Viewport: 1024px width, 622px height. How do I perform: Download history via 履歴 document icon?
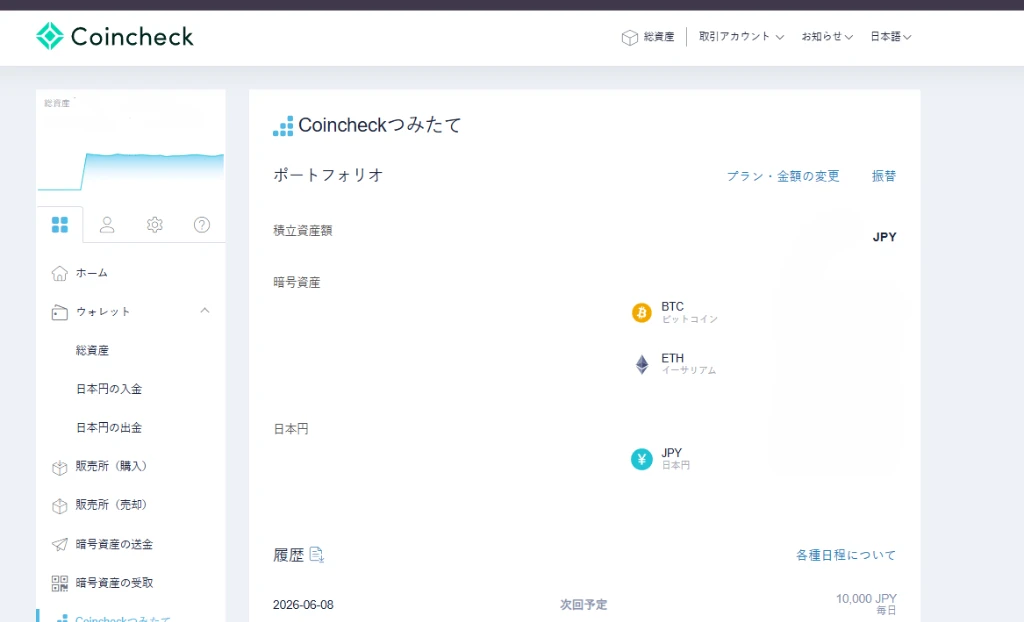[317, 555]
